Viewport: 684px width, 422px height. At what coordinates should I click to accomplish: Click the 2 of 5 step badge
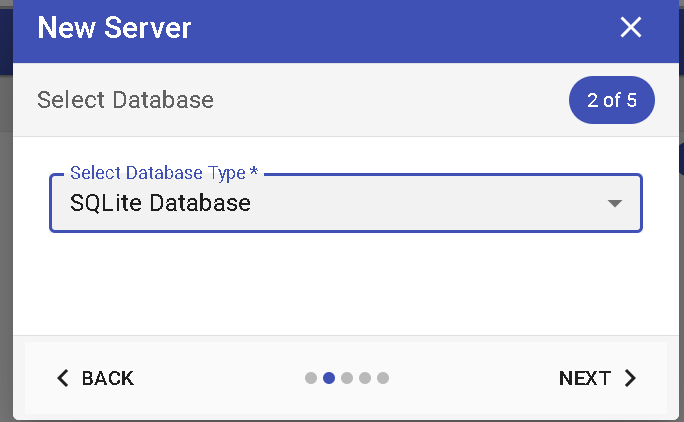(x=612, y=100)
